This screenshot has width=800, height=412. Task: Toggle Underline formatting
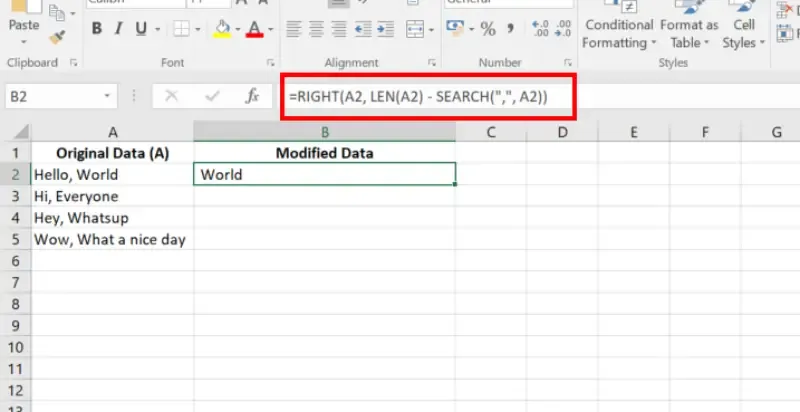141,29
